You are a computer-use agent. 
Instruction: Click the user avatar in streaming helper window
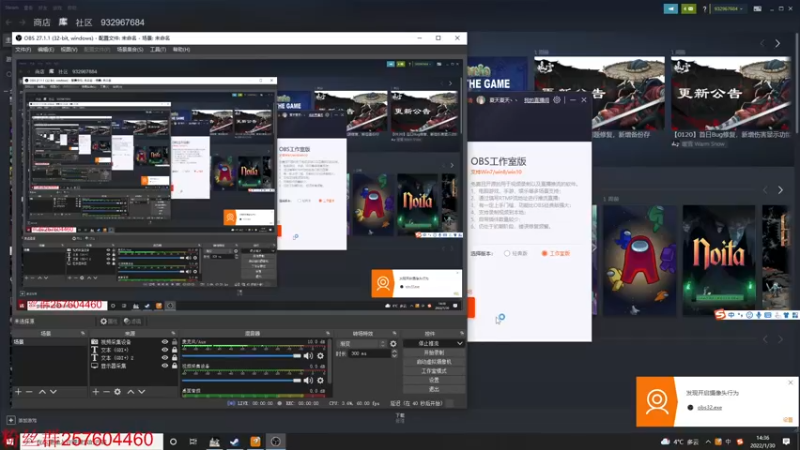point(481,100)
